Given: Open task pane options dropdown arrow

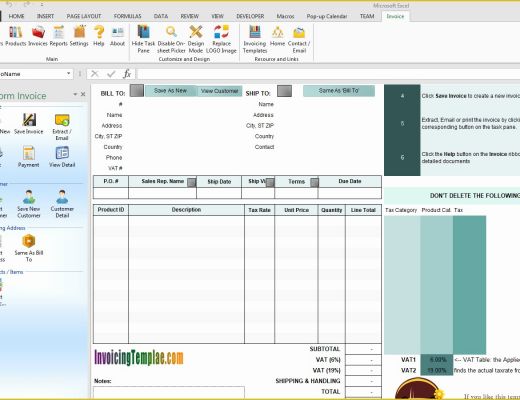Looking at the screenshot, I should point(75,95).
